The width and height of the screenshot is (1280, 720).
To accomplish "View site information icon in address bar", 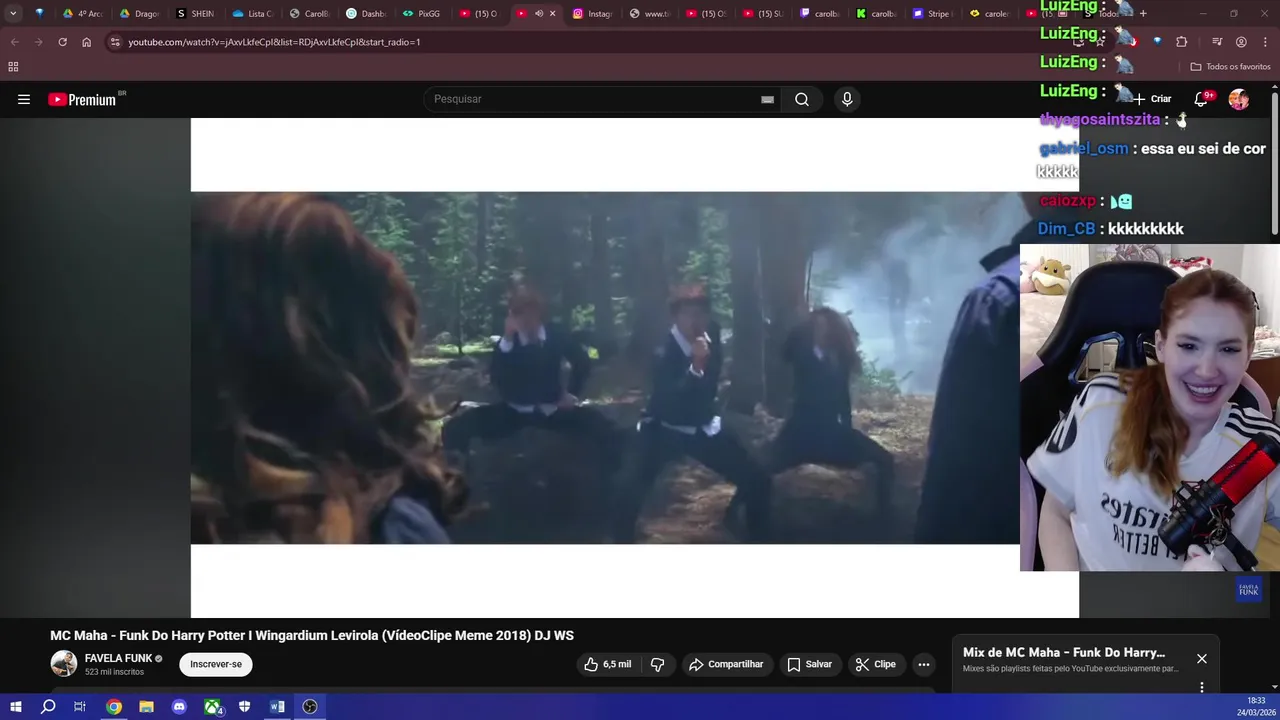I will [115, 42].
